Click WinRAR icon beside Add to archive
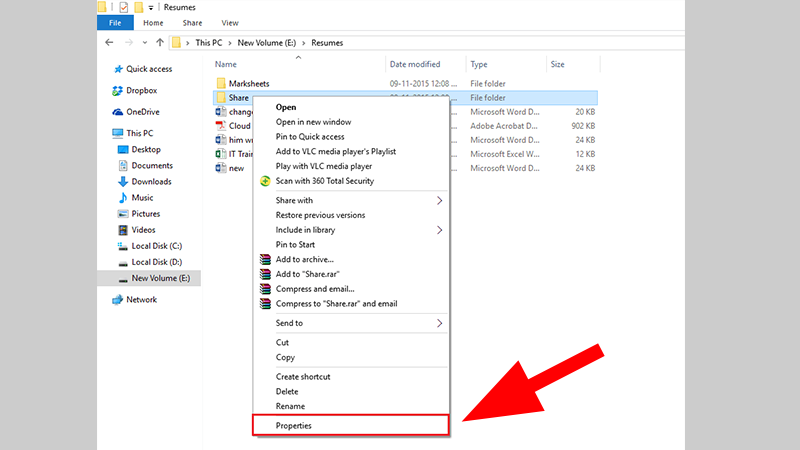The height and width of the screenshot is (450, 800). click(x=265, y=260)
